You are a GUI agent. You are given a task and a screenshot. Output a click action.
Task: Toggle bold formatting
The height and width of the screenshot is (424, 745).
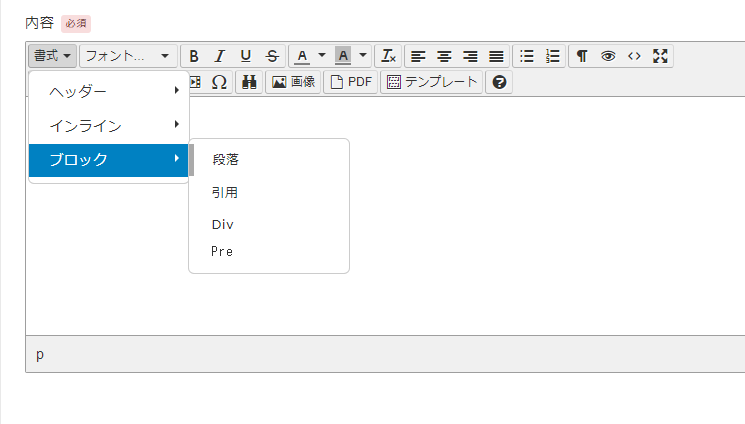pos(194,56)
